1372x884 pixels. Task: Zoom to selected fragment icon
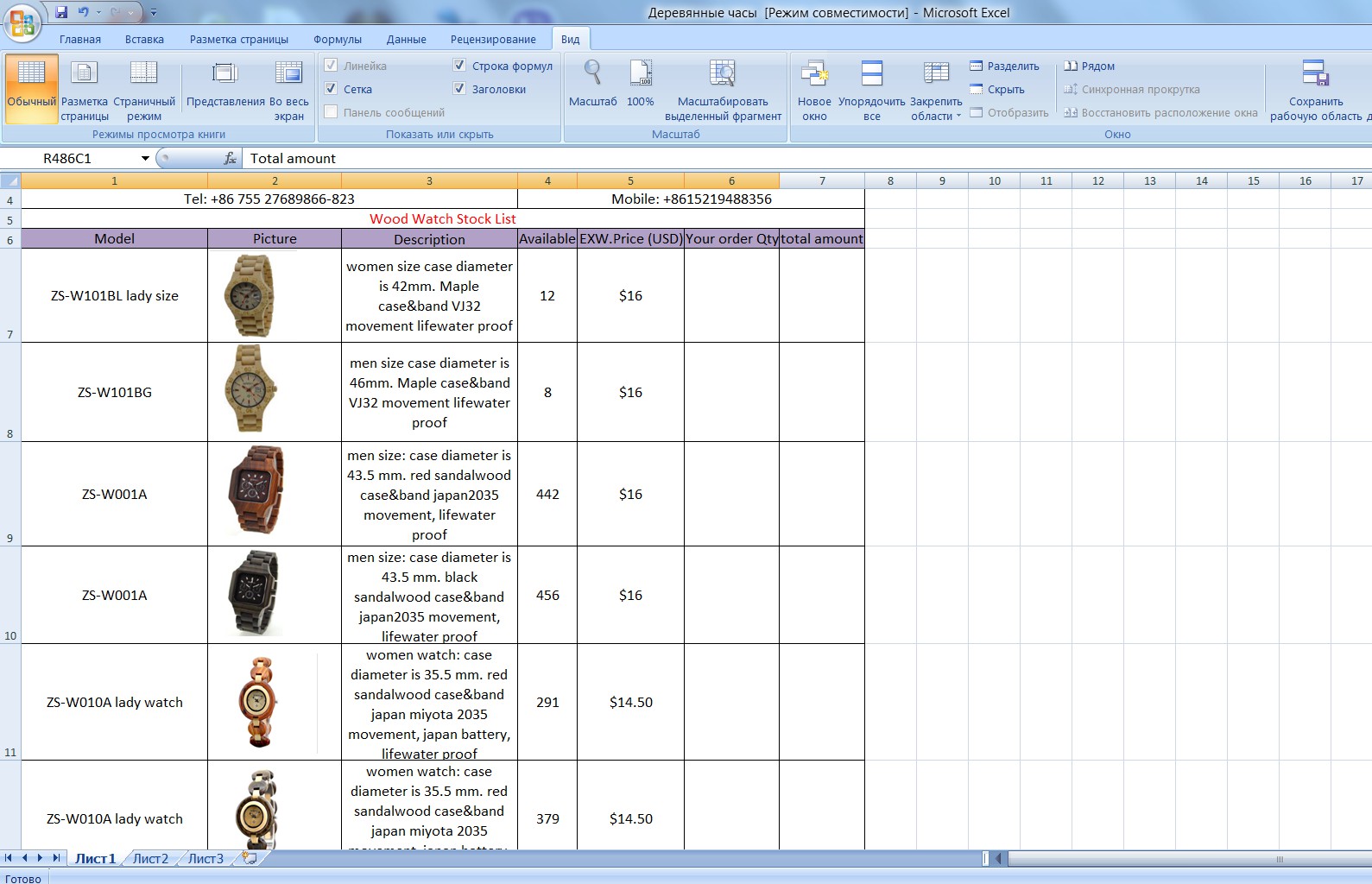click(723, 90)
